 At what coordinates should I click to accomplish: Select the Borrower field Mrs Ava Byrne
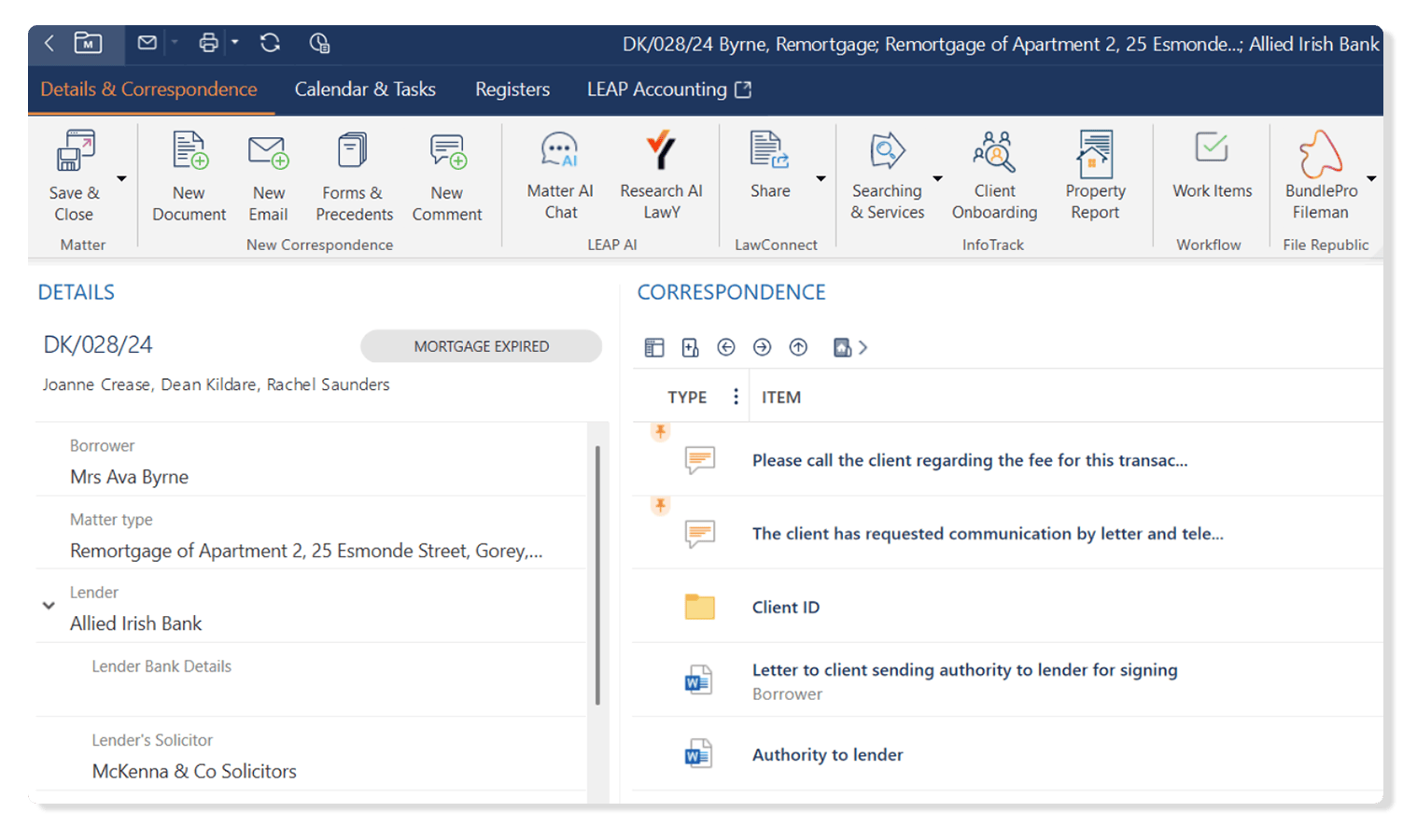click(x=311, y=461)
